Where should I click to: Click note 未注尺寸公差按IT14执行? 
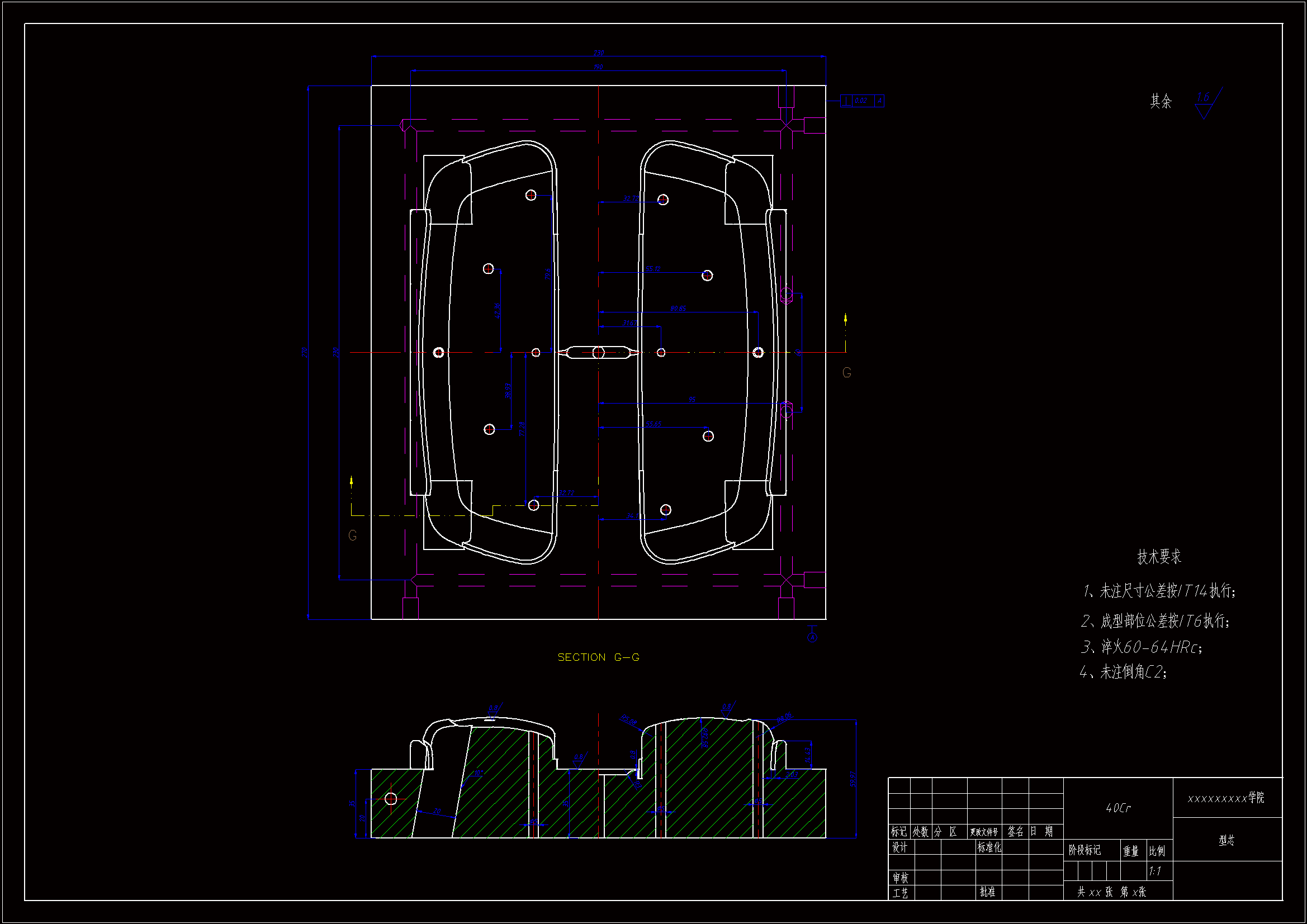pos(1158,591)
